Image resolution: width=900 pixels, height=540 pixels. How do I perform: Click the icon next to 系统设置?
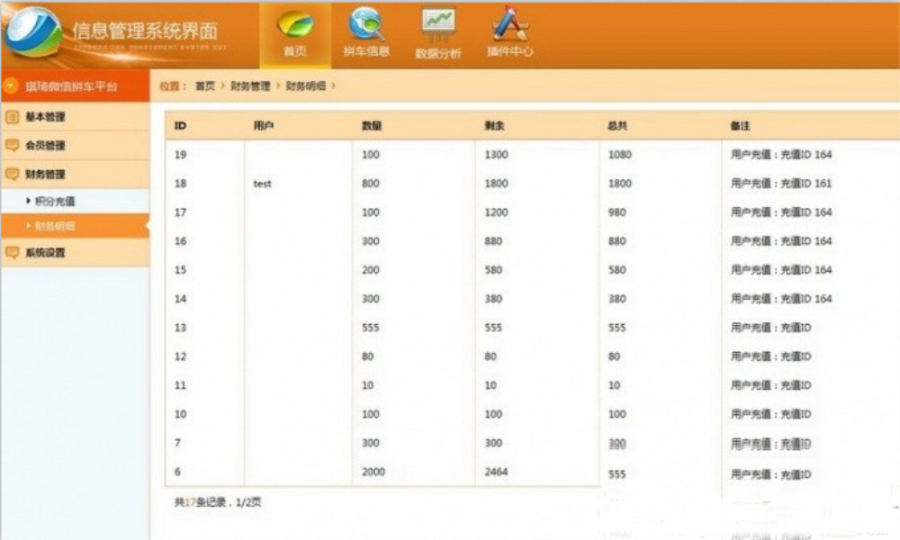pyautogui.click(x=12, y=252)
